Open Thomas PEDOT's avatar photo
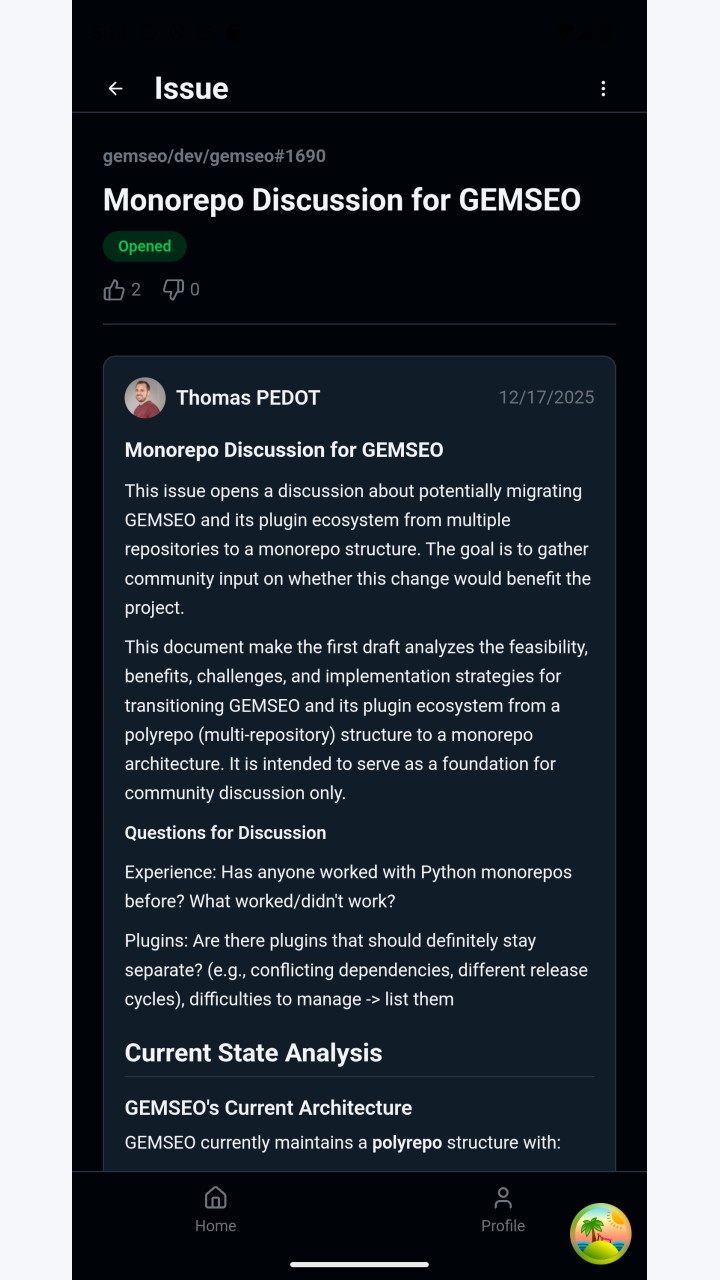 point(145,398)
